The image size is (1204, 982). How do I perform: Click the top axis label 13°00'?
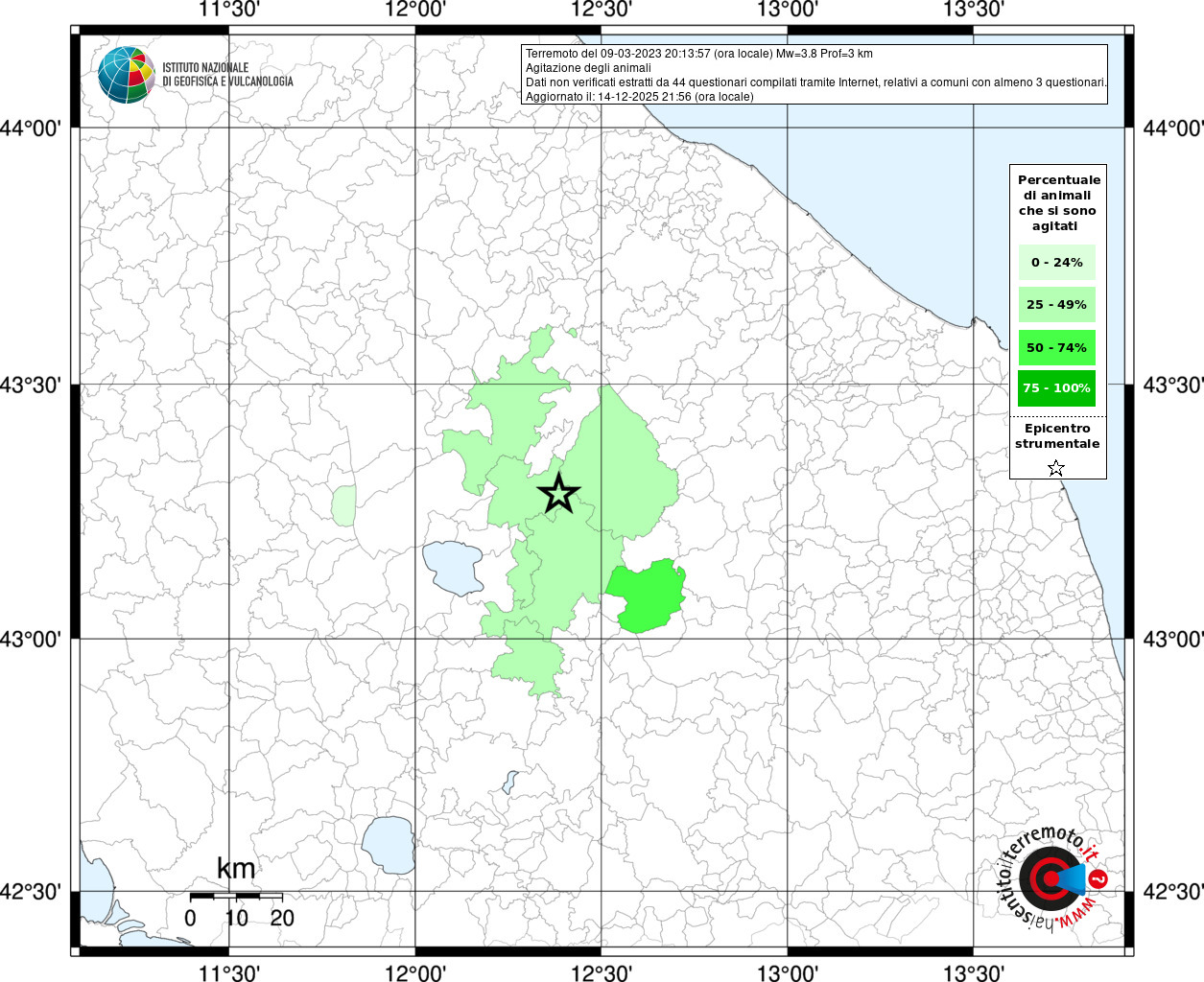(788, 11)
